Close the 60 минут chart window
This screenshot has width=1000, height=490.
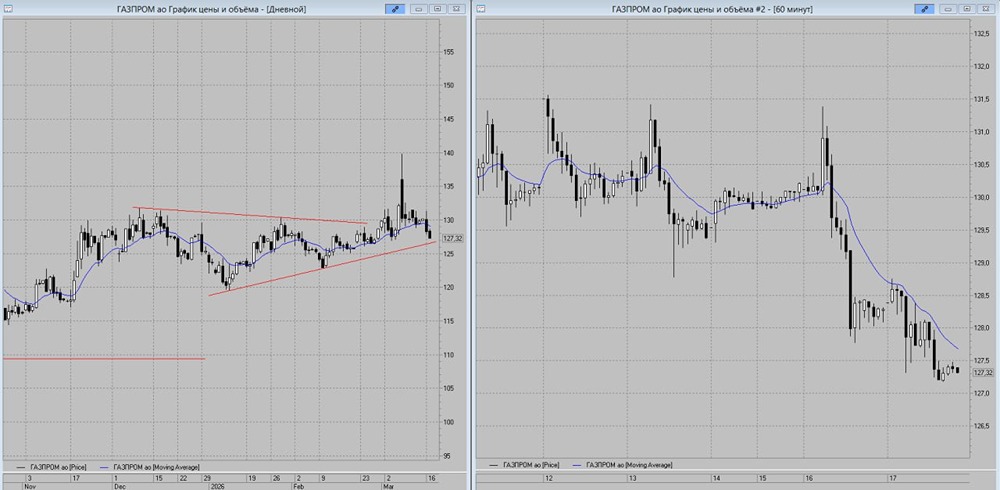coord(986,9)
